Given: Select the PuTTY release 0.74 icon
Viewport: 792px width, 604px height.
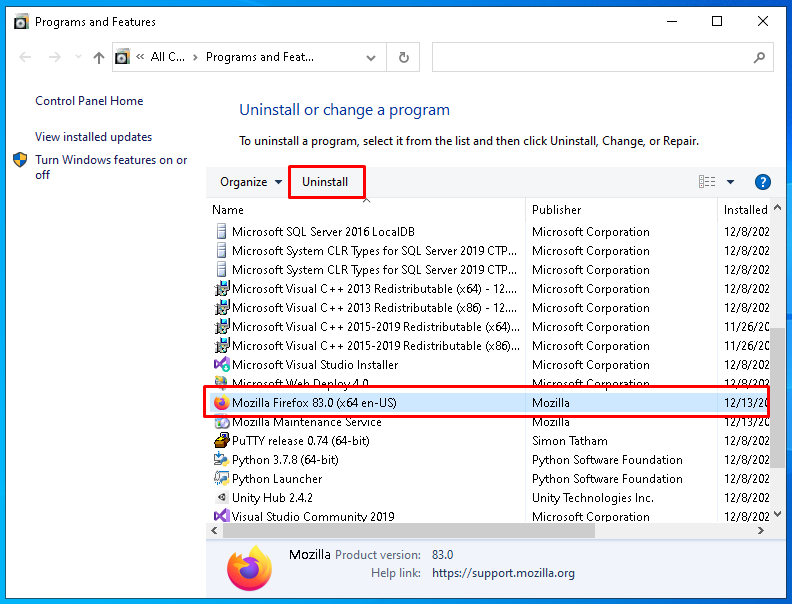Looking at the screenshot, I should click(x=221, y=440).
